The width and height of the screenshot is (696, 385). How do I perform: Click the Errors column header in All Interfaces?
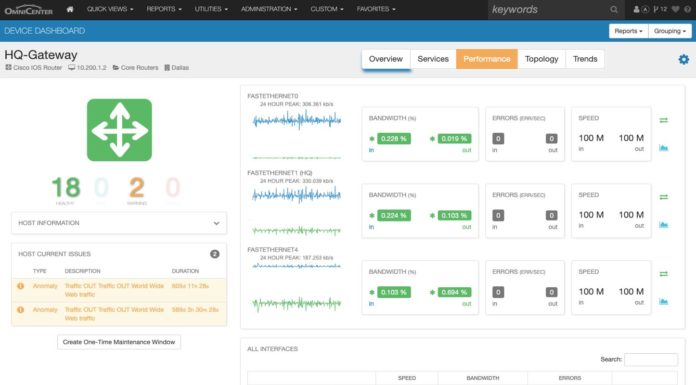tap(569, 378)
